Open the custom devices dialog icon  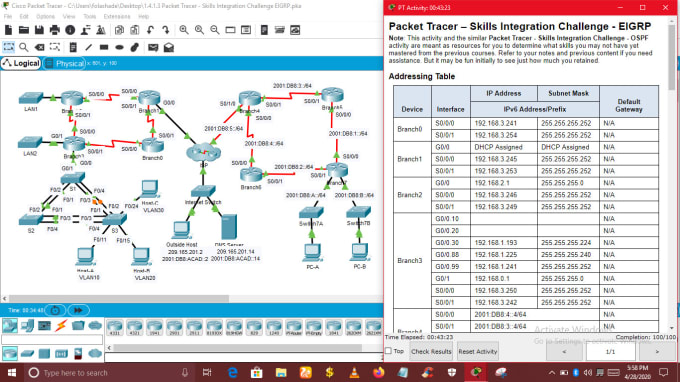(x=246, y=30)
